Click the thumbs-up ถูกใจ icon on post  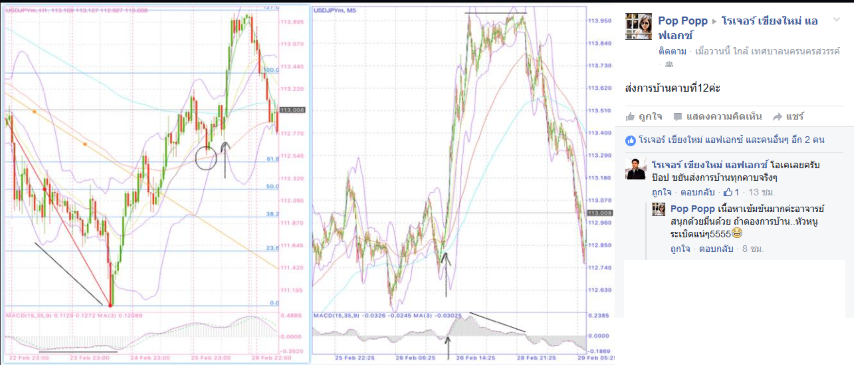click(631, 116)
